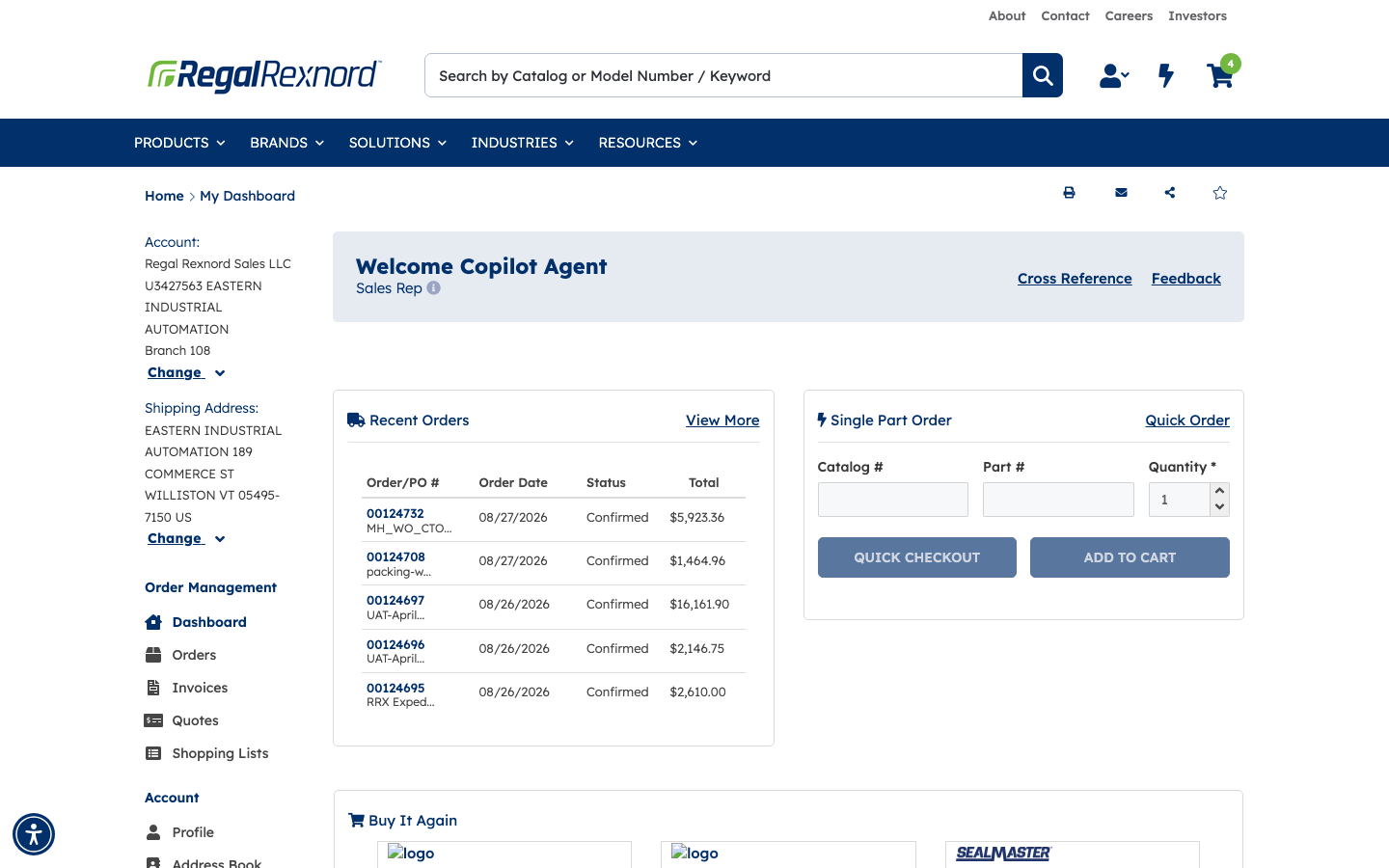Image resolution: width=1389 pixels, height=868 pixels.
Task: Expand the Resources menu
Action: pyautogui.click(x=647, y=143)
